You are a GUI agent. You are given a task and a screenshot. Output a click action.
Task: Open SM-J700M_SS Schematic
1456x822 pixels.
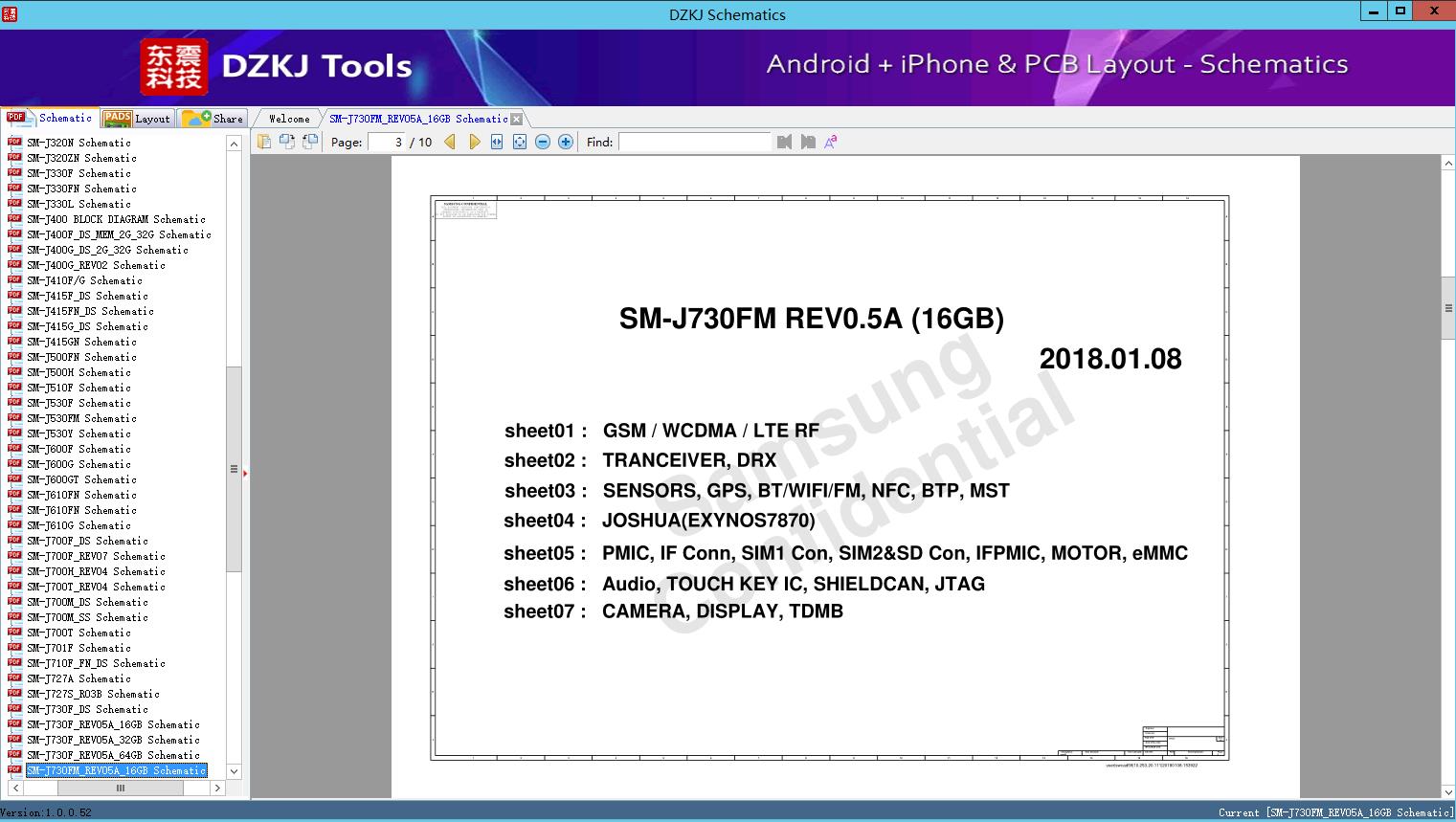88,617
